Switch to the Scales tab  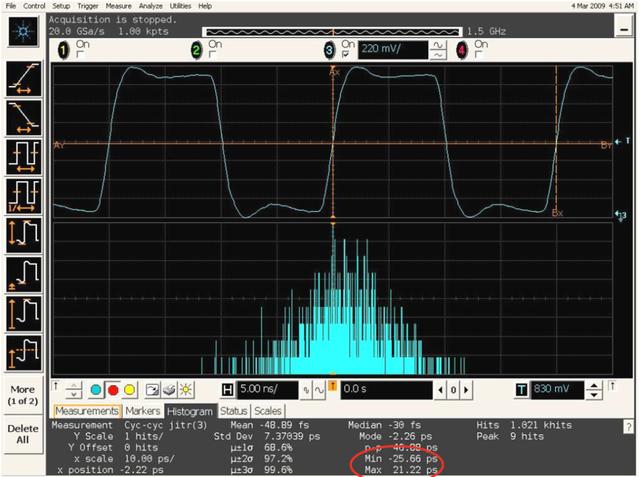pos(268,411)
